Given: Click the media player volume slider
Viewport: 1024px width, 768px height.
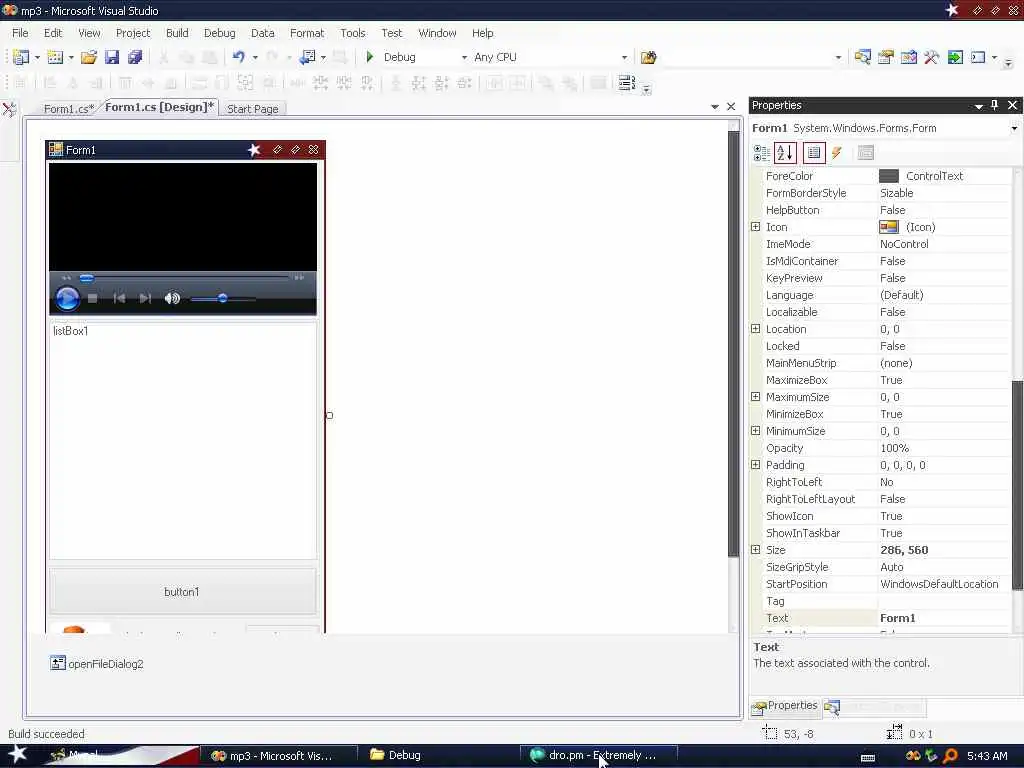Looking at the screenshot, I should point(222,299).
